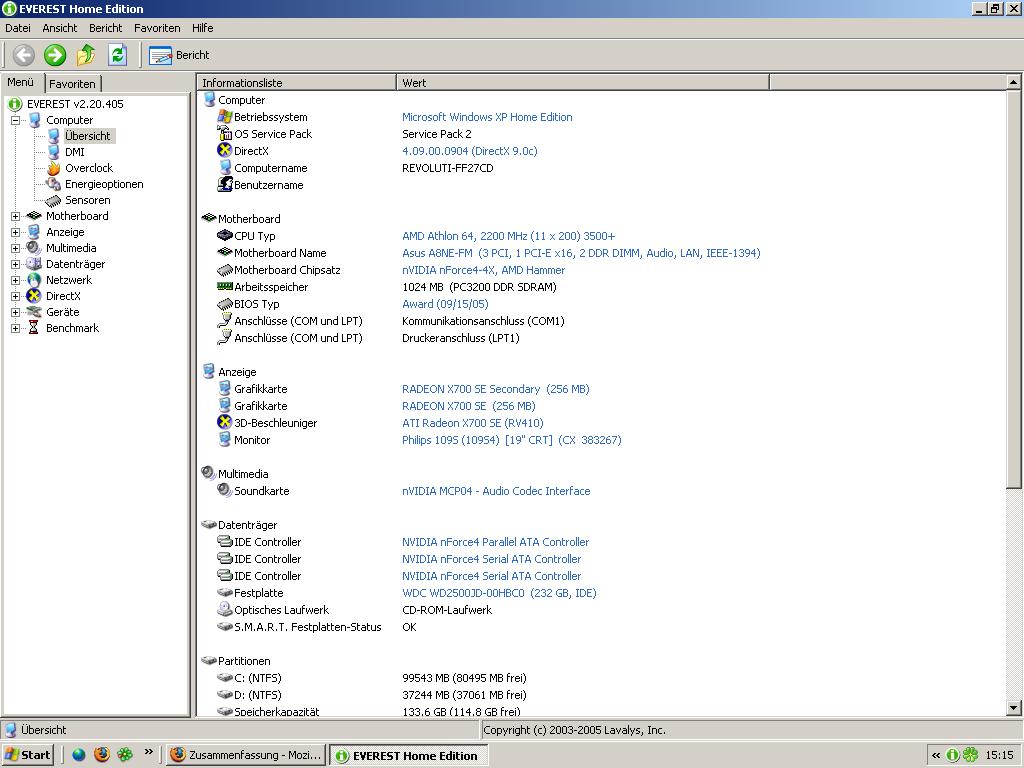
Task: Select the Übersicht tree item
Action: point(88,136)
